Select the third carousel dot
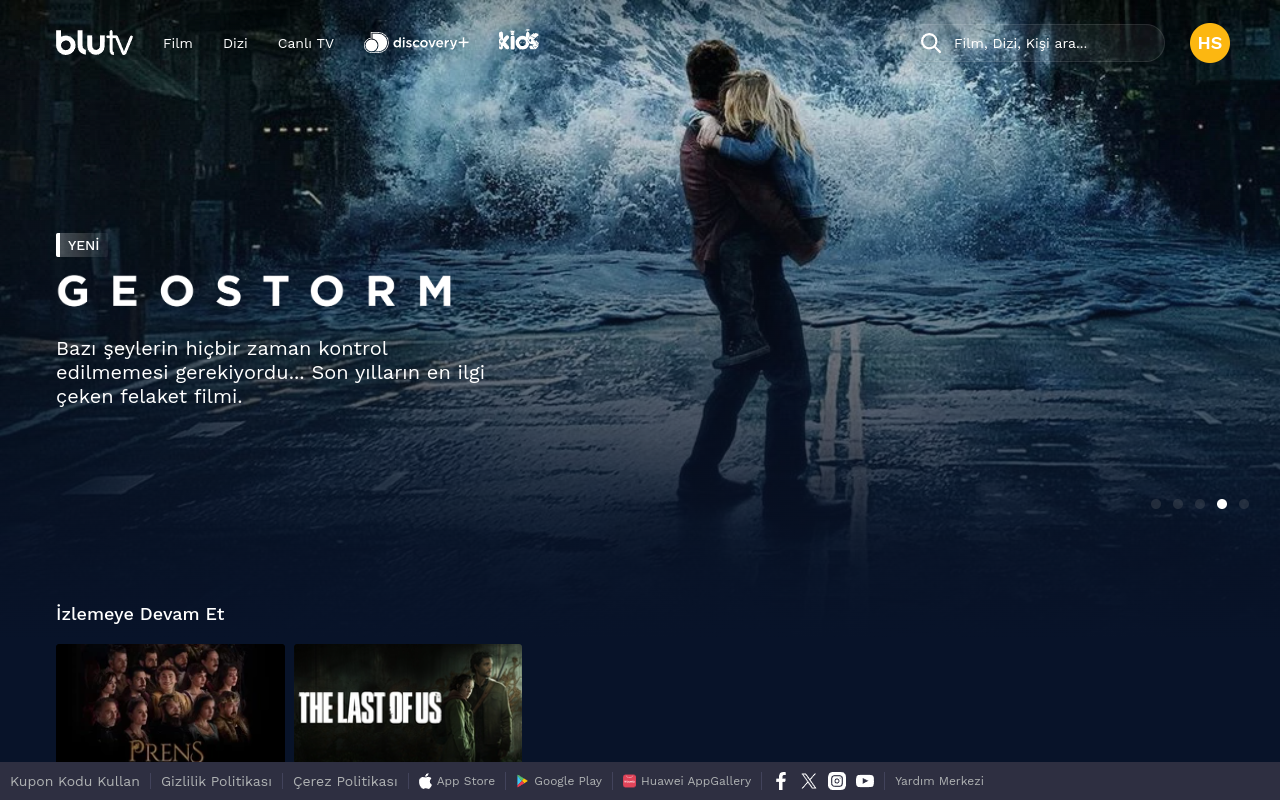Viewport: 1280px width, 800px height. pos(1200,504)
